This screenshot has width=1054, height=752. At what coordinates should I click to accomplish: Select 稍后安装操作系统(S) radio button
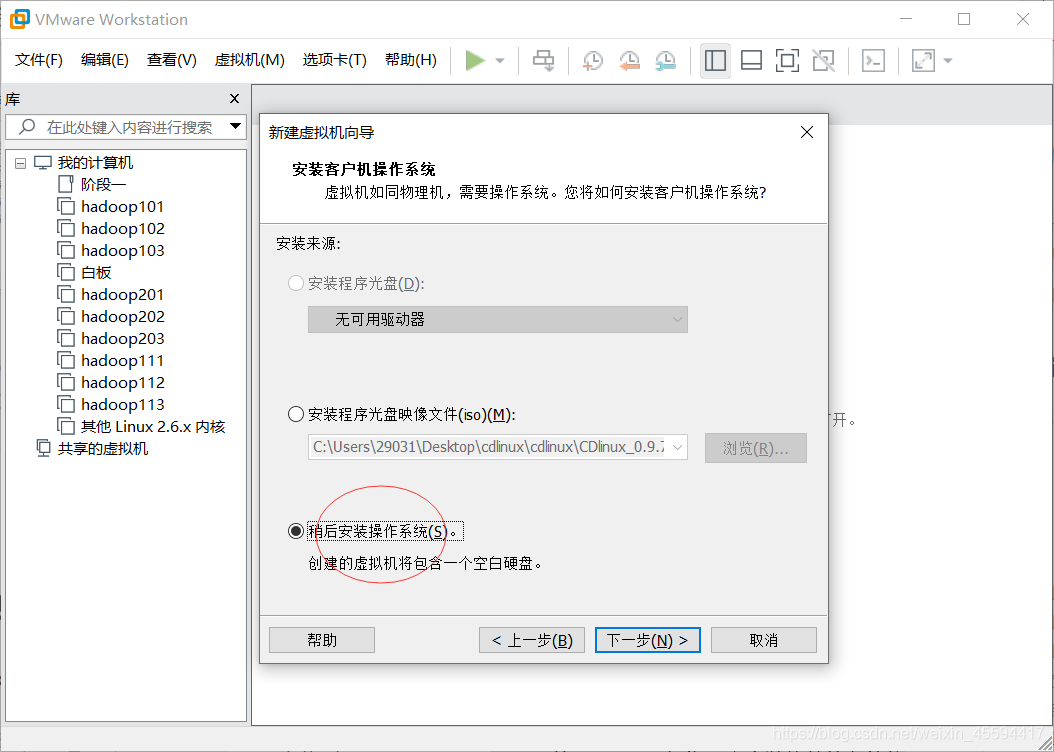296,531
